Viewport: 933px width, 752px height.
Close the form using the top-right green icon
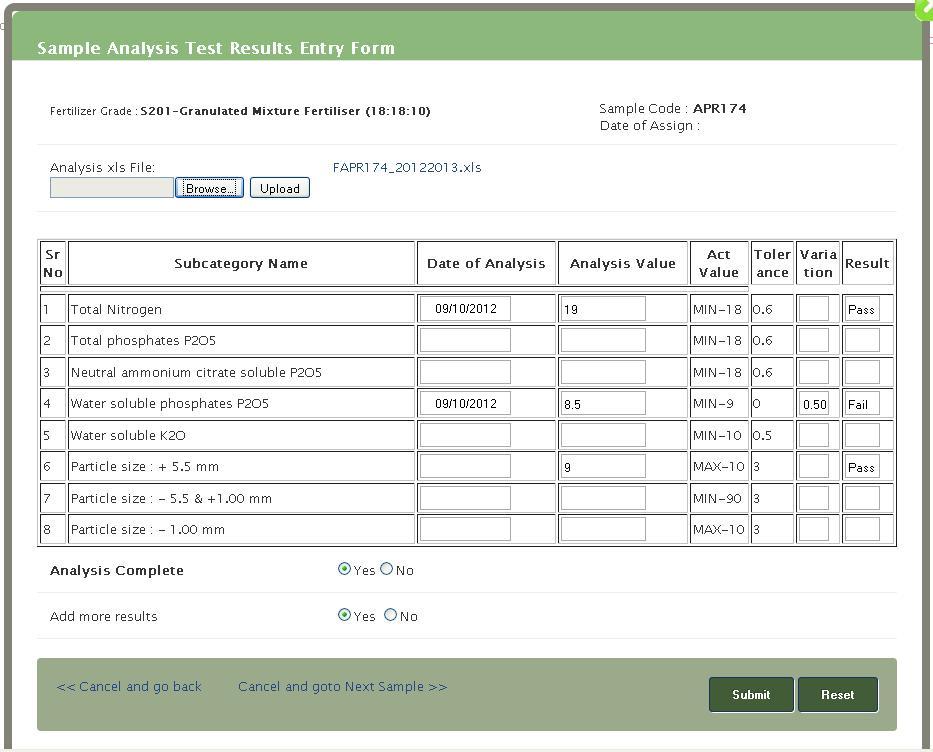pyautogui.click(x=924, y=8)
